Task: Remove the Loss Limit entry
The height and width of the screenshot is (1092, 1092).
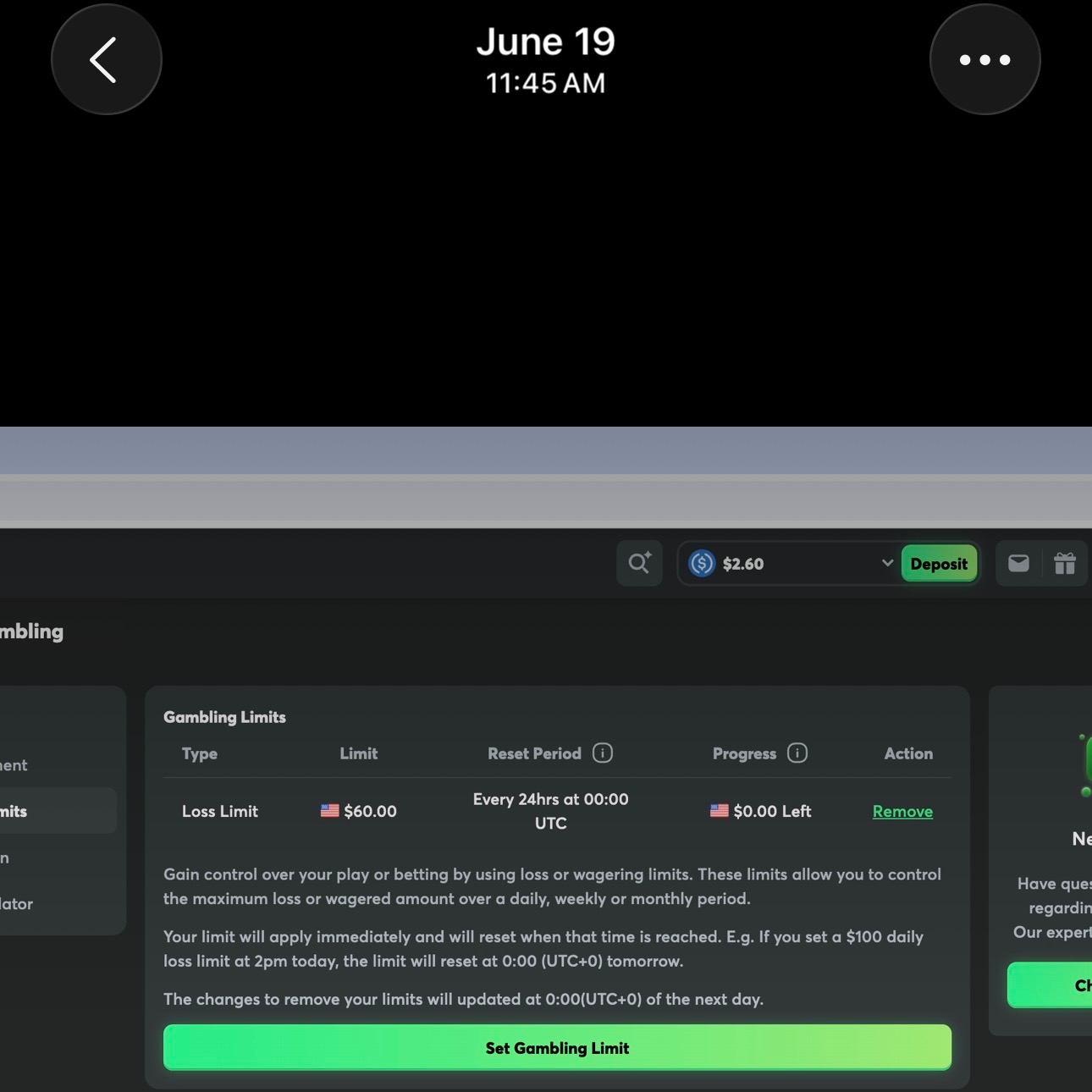Action: 902,811
